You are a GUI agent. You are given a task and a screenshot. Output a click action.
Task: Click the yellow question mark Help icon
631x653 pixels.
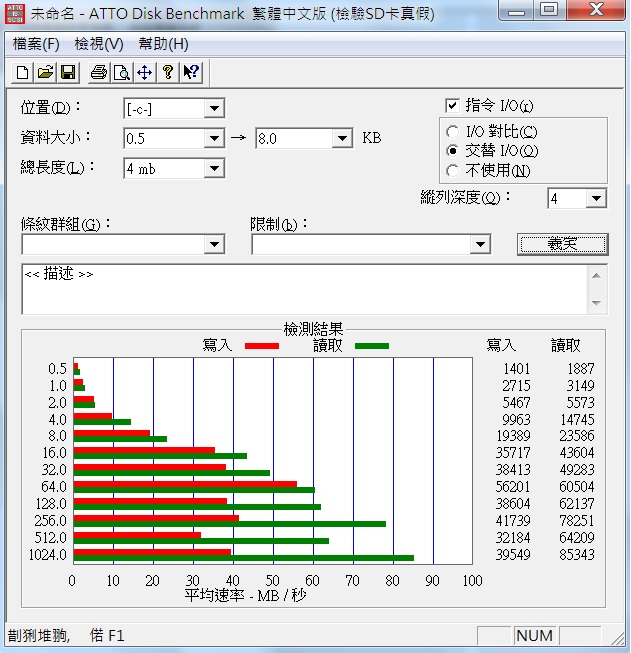[x=168, y=72]
